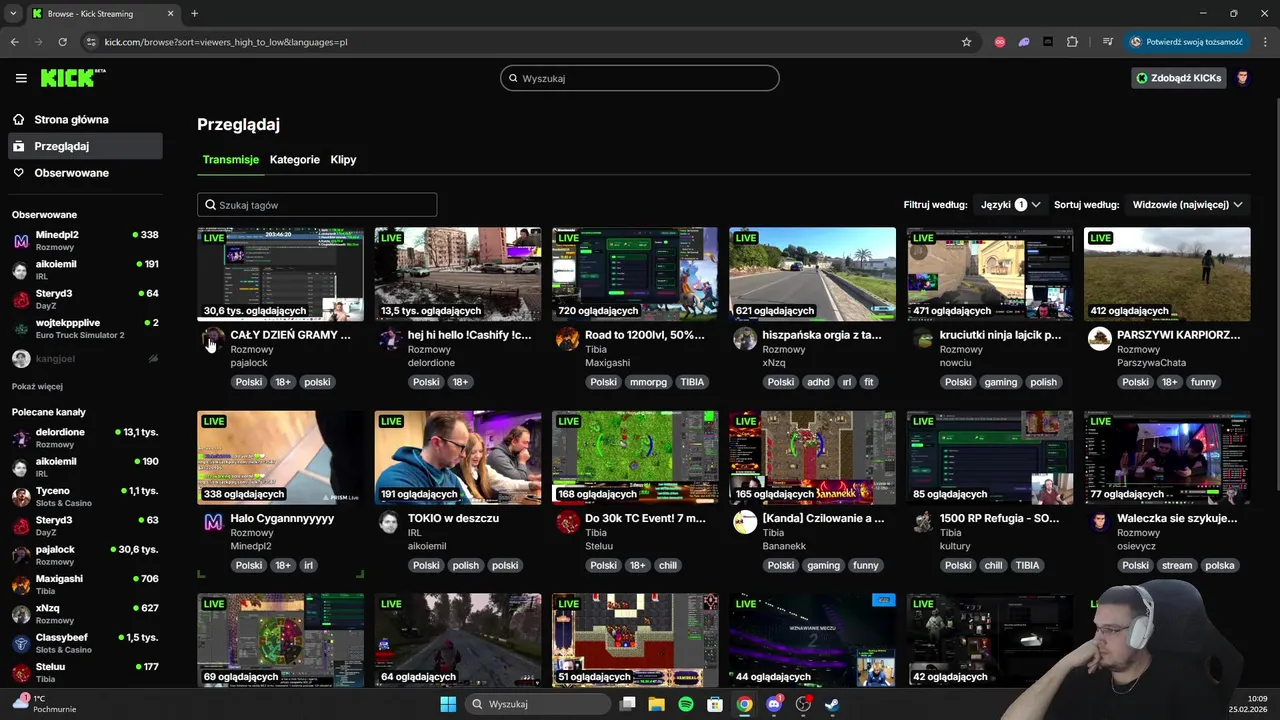This screenshot has width=1280, height=720.
Task: Go to Strona główna in sidebar
Action: point(85,119)
